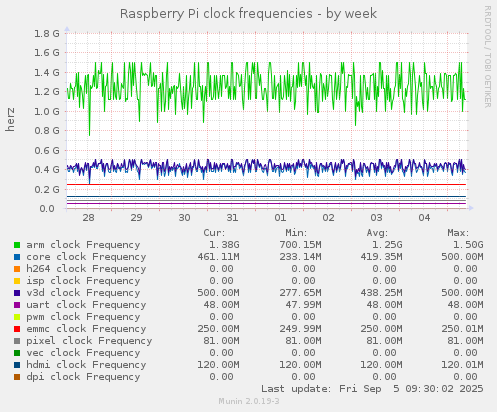
Task: Click the 1.4 G y-axis label
Action: (x=47, y=72)
